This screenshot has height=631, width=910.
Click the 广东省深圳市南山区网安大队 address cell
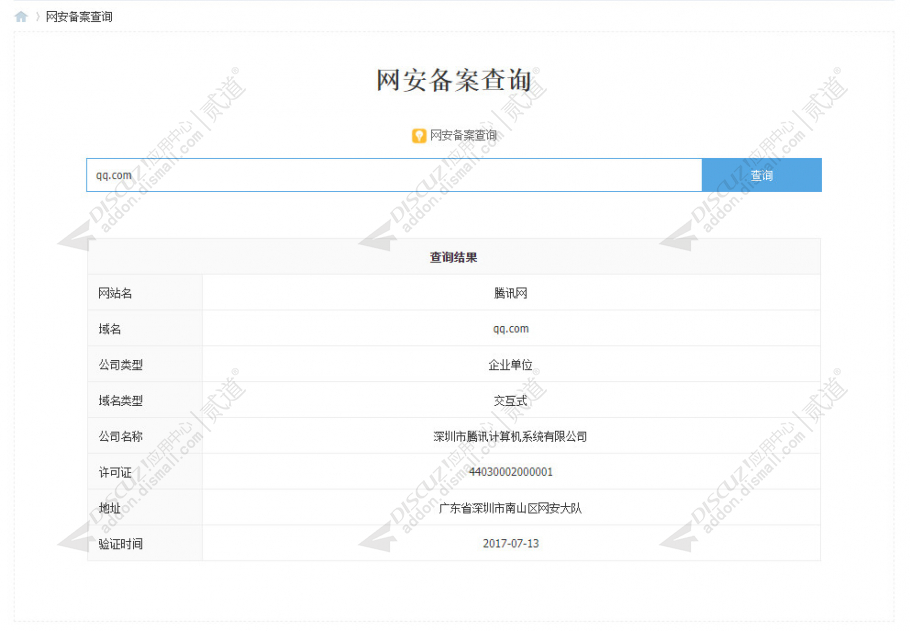[x=511, y=507]
